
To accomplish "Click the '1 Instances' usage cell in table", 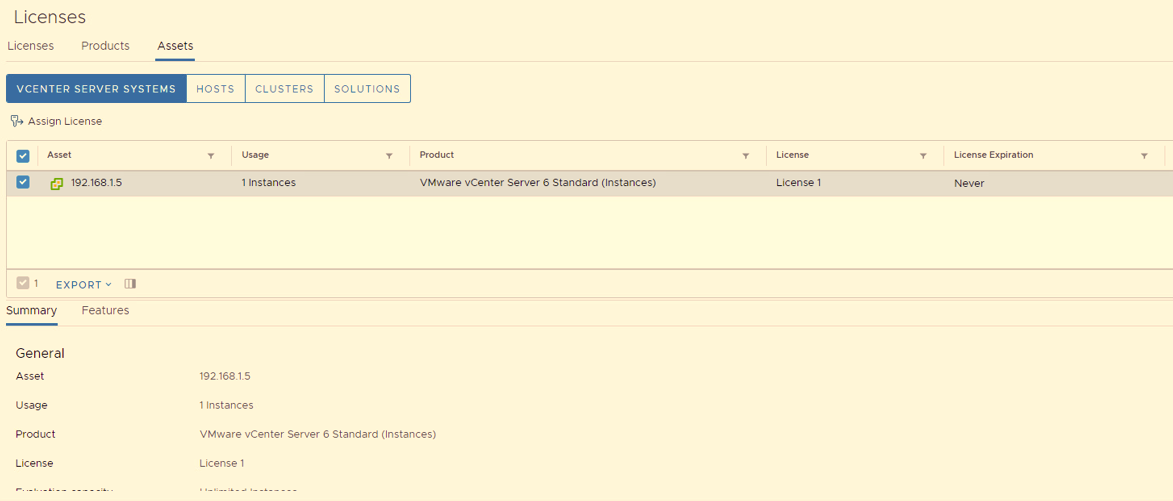I will click(269, 182).
